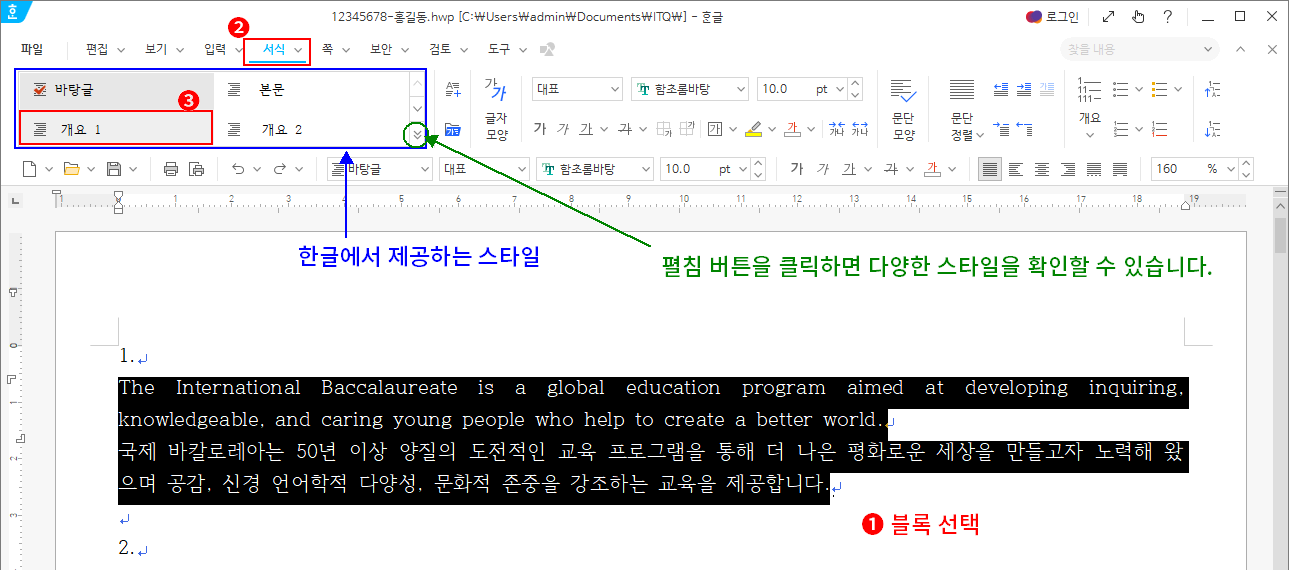1289x570 pixels.
Task: Narrow character spacing icon
Action: point(837,128)
